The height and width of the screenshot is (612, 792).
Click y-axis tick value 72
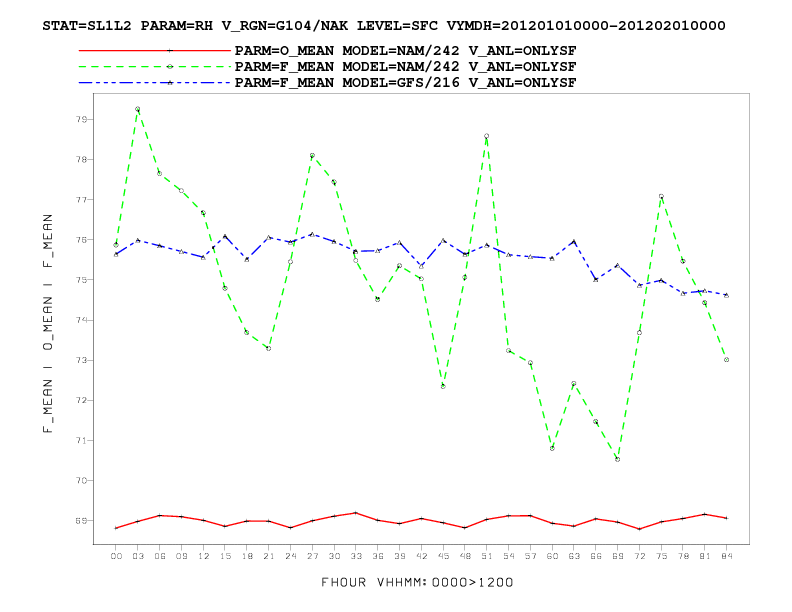coord(81,400)
